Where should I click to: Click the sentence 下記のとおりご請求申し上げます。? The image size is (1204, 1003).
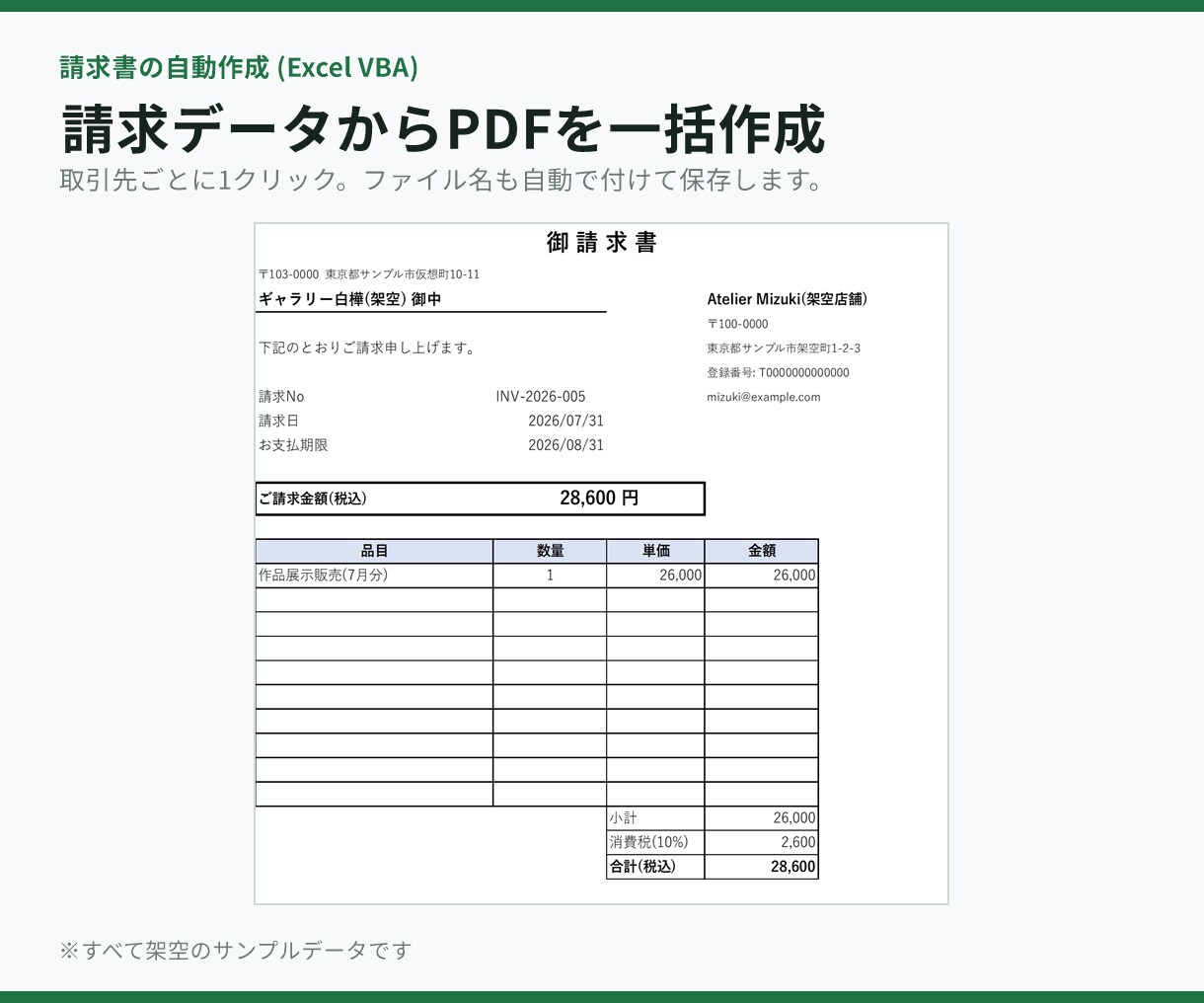(368, 347)
